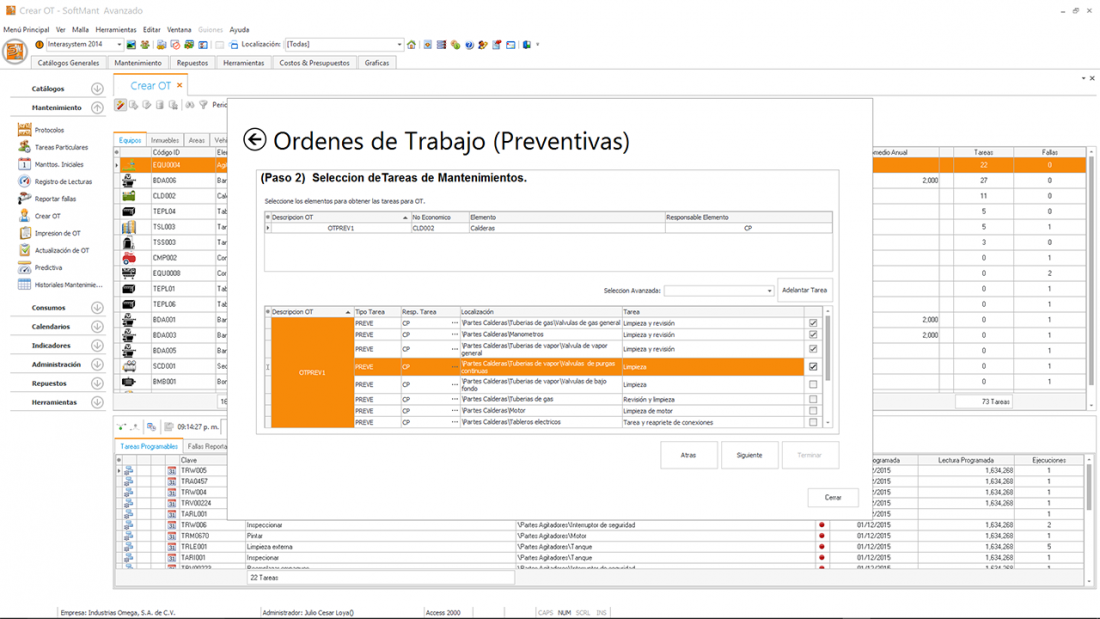Check the Valvulas de bajo fondo task
Viewport: 1100px width, 619px height.
click(813, 384)
